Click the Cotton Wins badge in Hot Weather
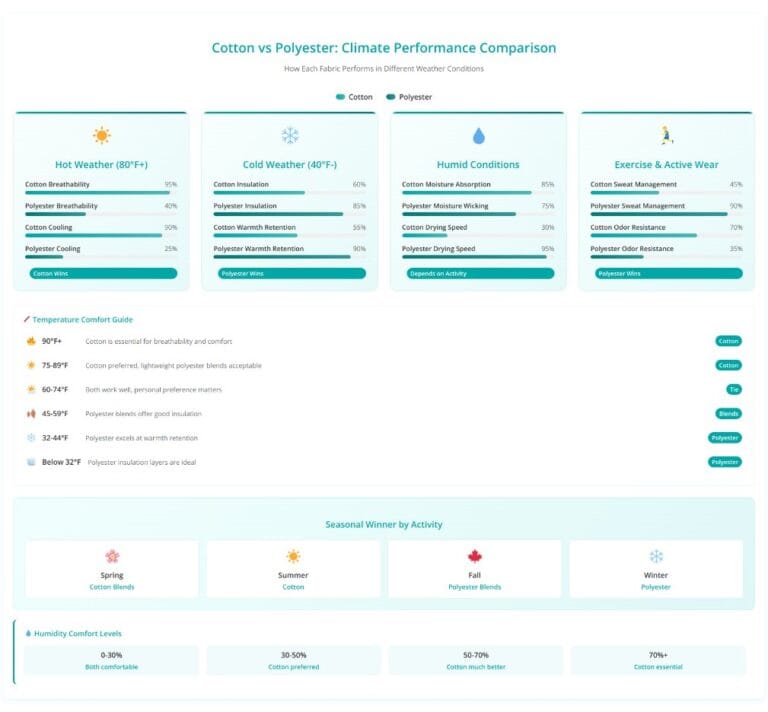 coord(101,273)
